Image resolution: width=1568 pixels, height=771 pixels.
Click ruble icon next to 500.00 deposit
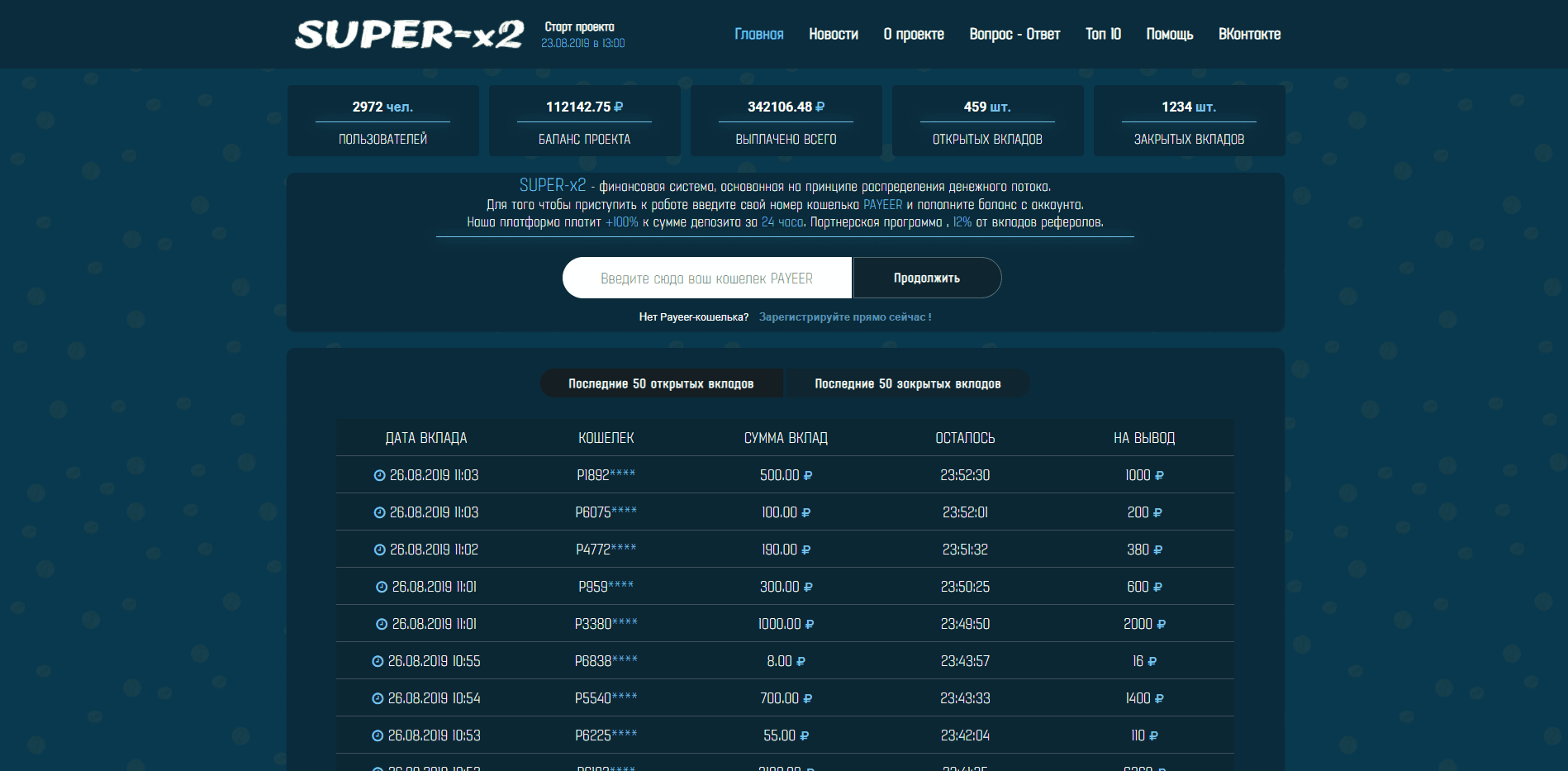click(x=808, y=476)
